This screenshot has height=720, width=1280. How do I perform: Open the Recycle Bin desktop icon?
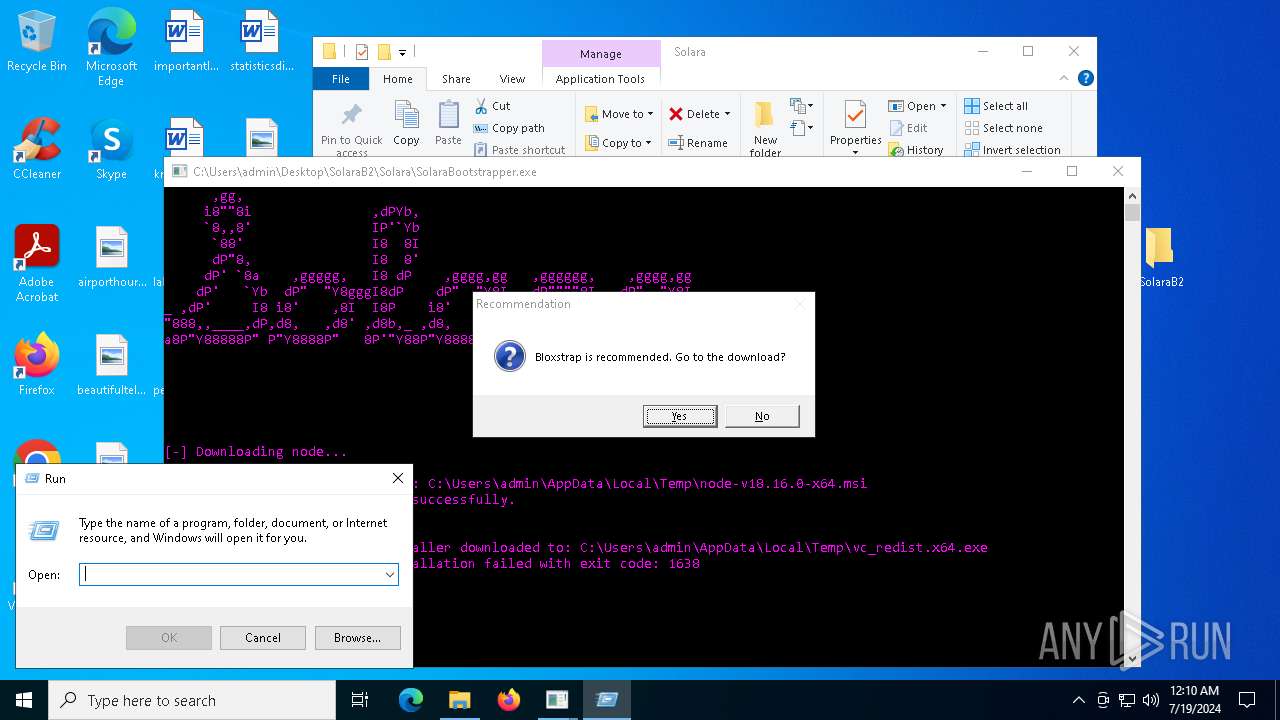click(x=37, y=42)
